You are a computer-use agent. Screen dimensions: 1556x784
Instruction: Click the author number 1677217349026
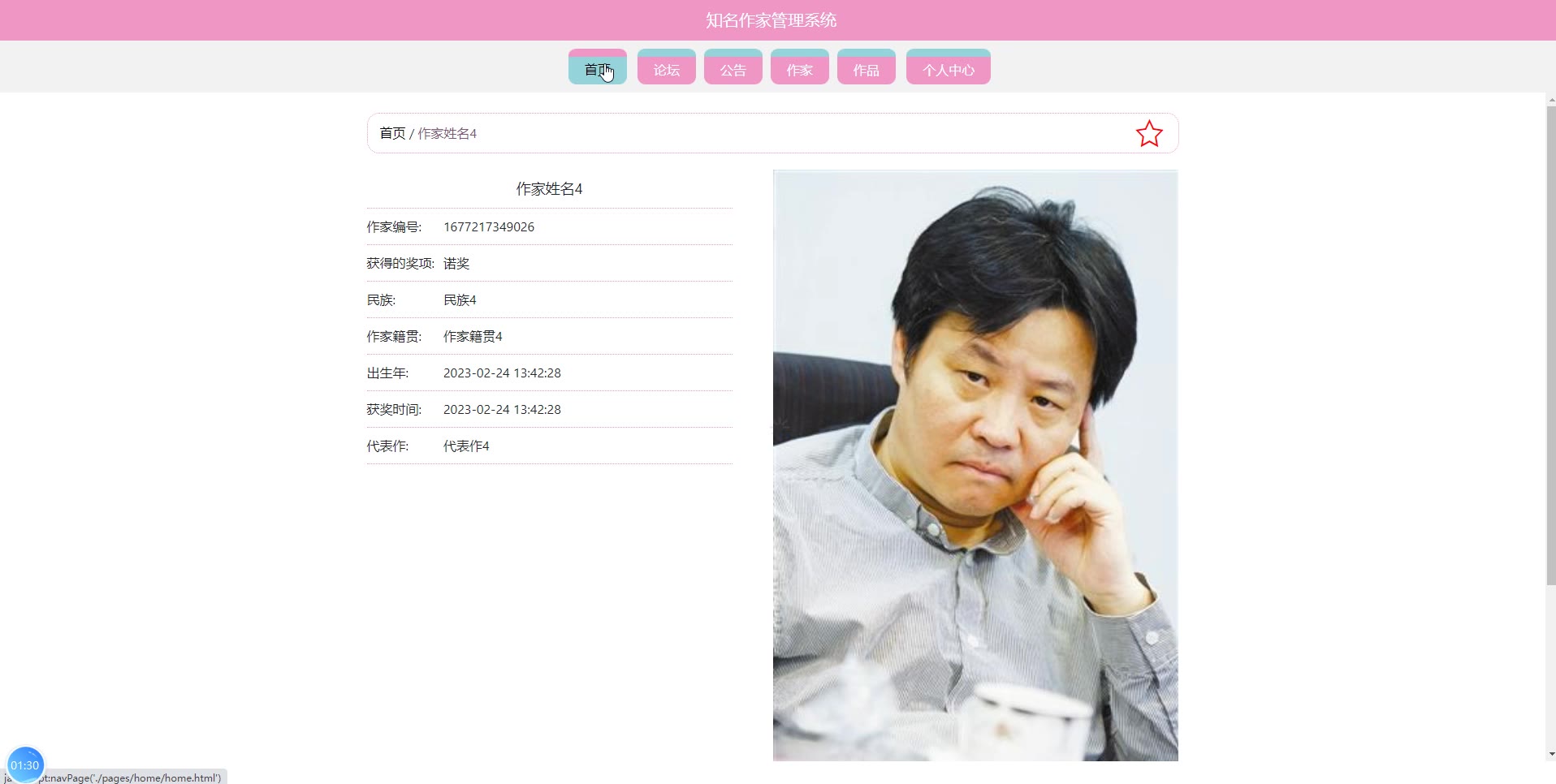pyautogui.click(x=489, y=227)
